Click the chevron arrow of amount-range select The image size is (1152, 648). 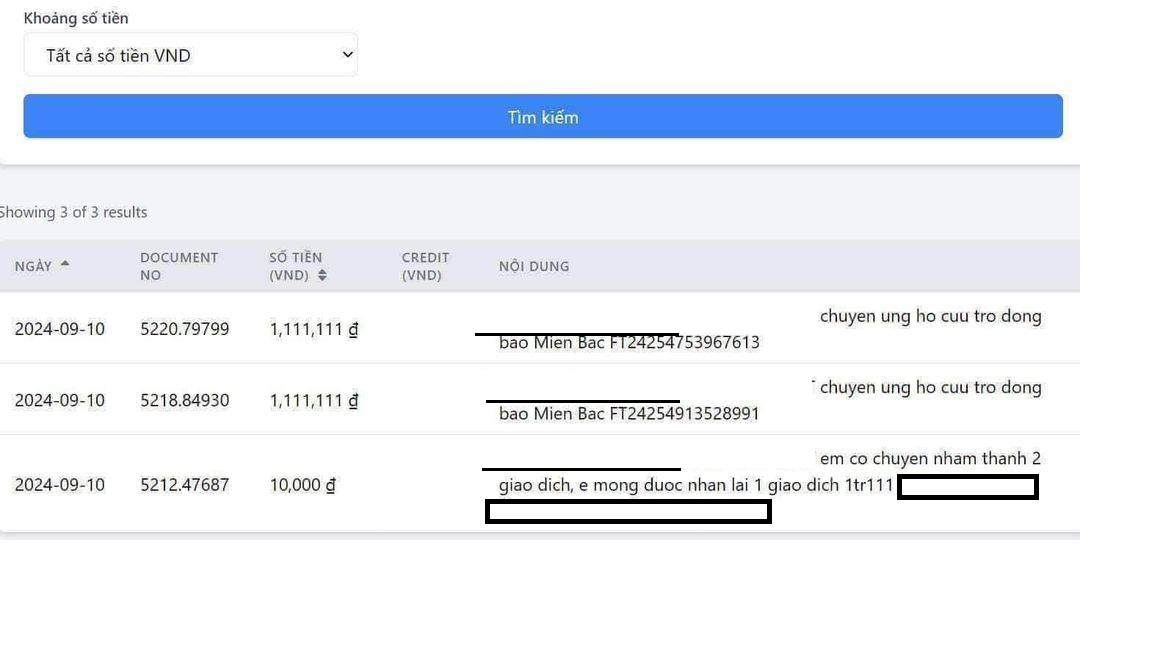pyautogui.click(x=347, y=55)
